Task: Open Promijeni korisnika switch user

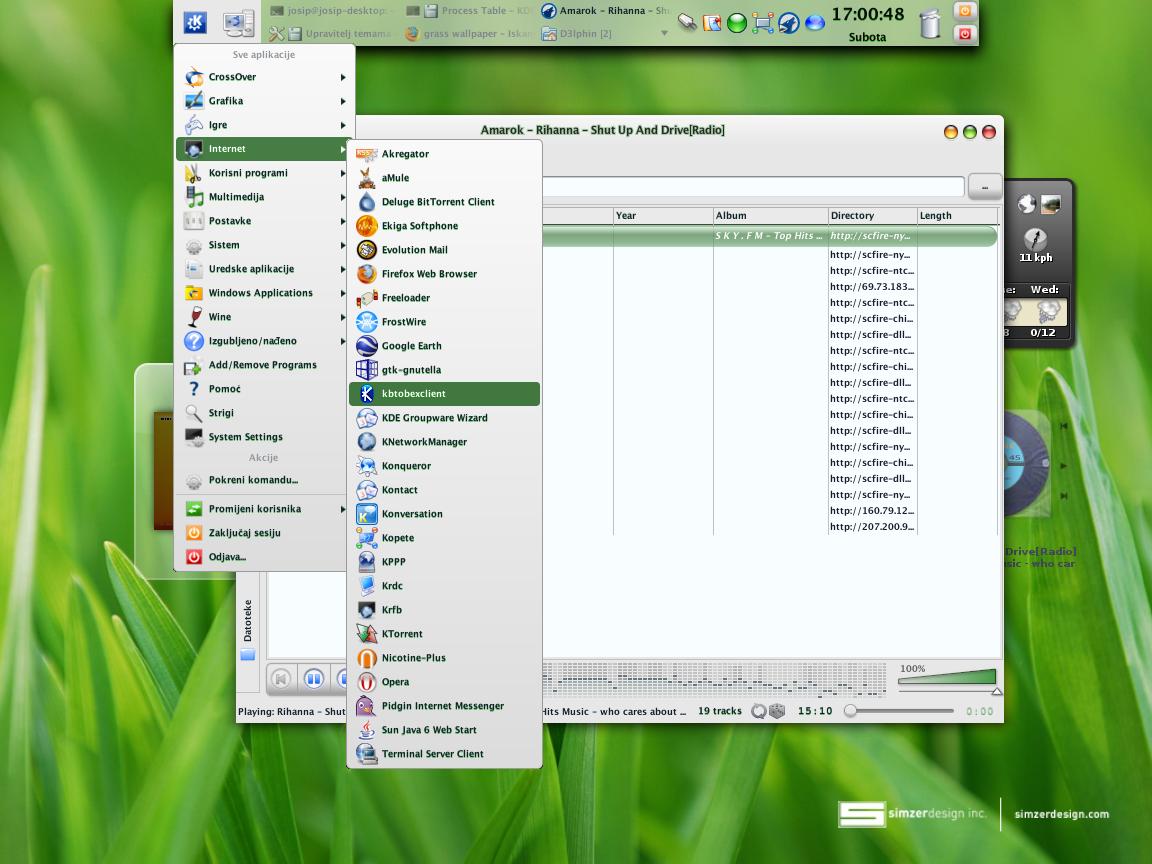Action: point(263,509)
